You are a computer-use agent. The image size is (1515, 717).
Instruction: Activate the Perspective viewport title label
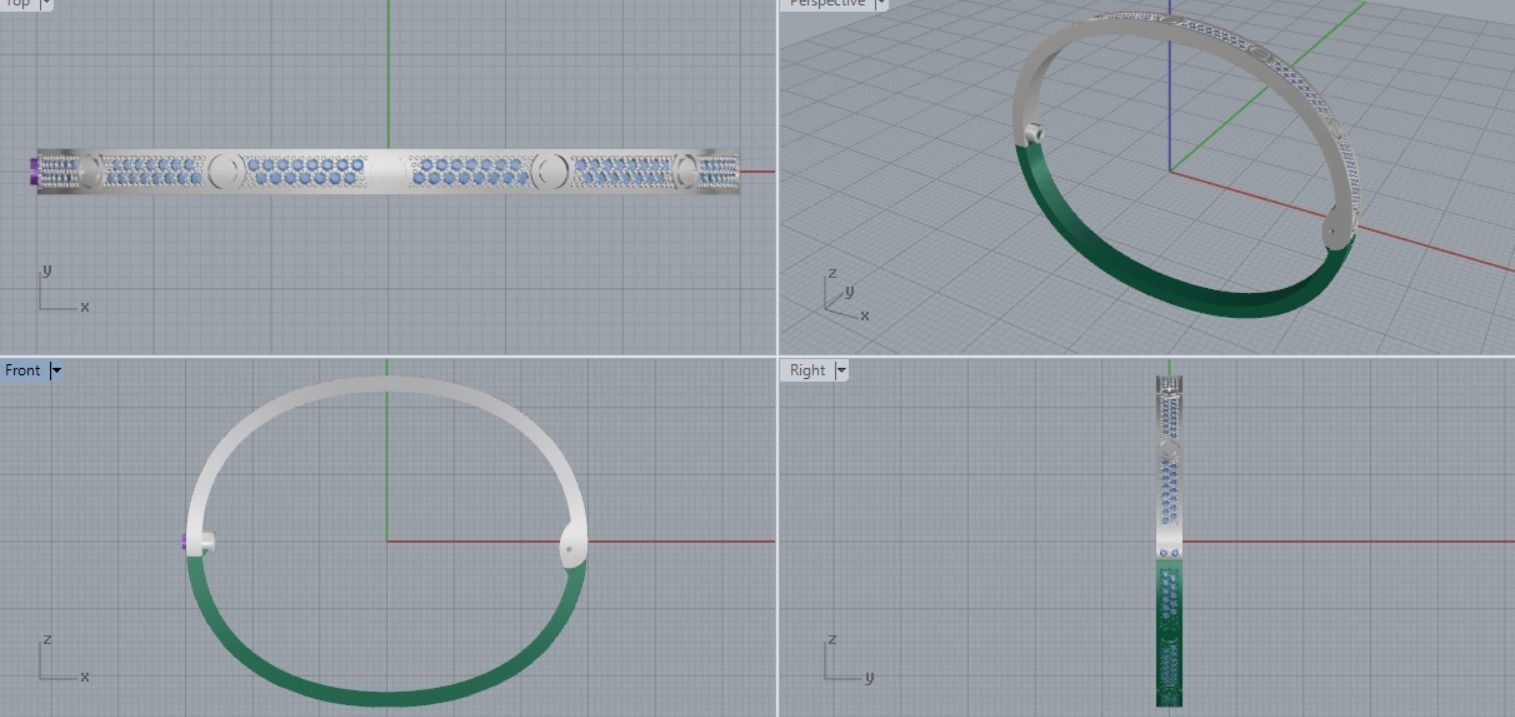pos(827,3)
